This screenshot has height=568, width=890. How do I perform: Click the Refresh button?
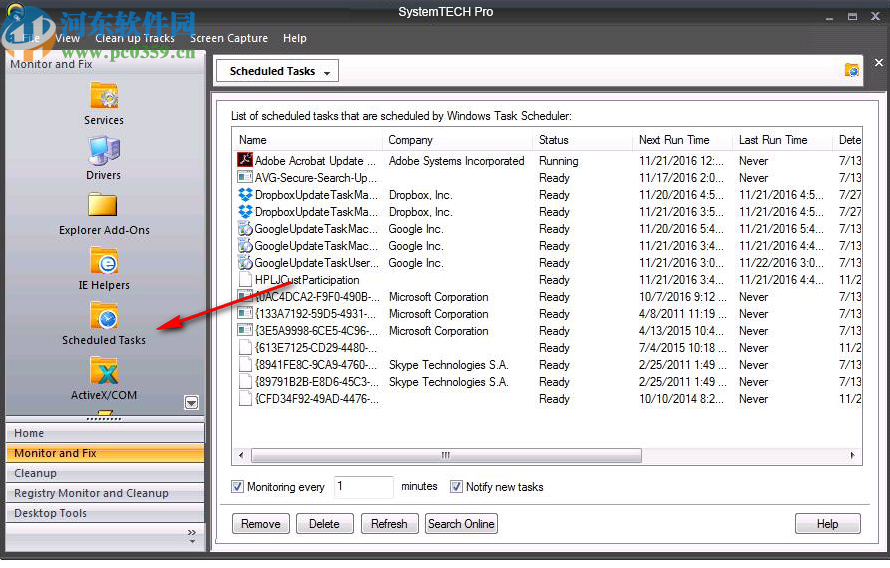tap(389, 524)
